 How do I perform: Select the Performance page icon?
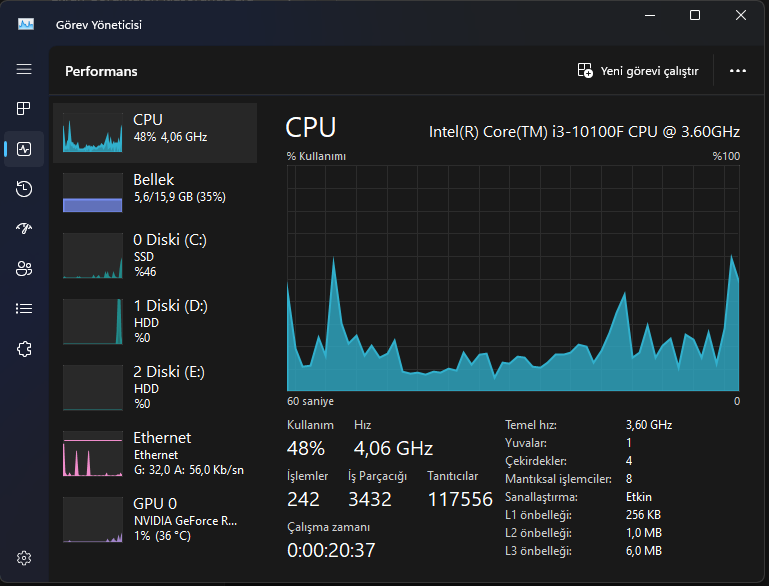24,149
